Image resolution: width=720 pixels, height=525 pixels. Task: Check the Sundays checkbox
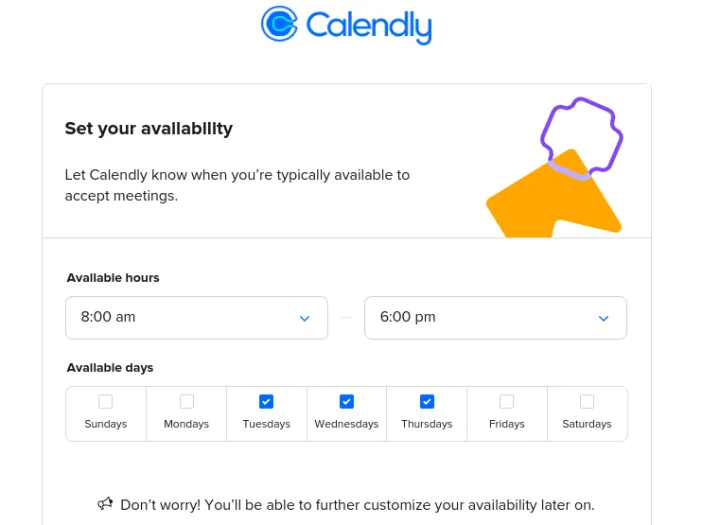tap(106, 402)
